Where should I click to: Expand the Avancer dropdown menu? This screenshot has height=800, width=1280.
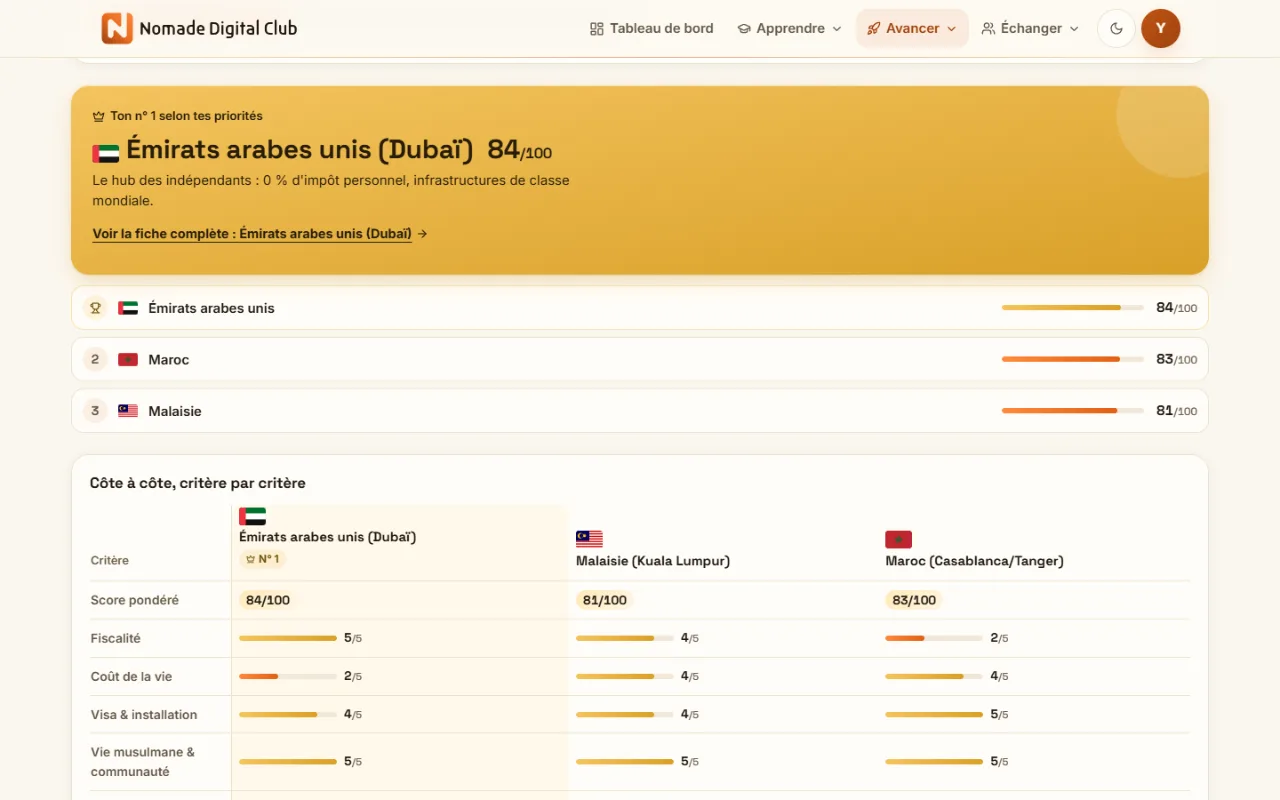[x=912, y=28]
